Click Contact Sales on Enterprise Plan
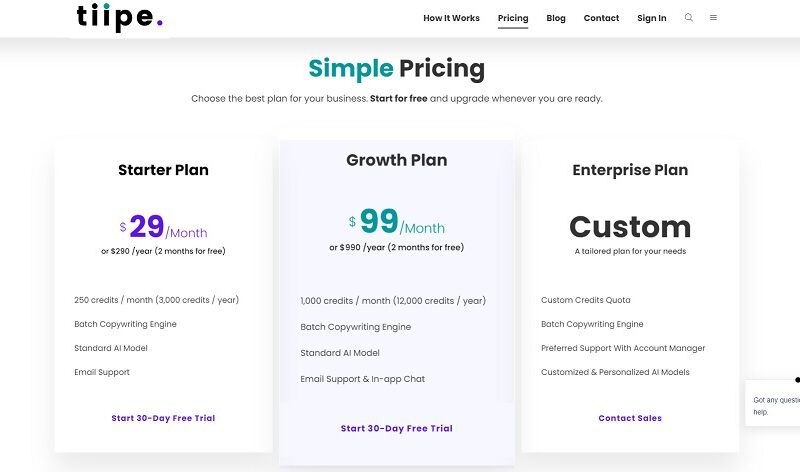 (x=630, y=418)
